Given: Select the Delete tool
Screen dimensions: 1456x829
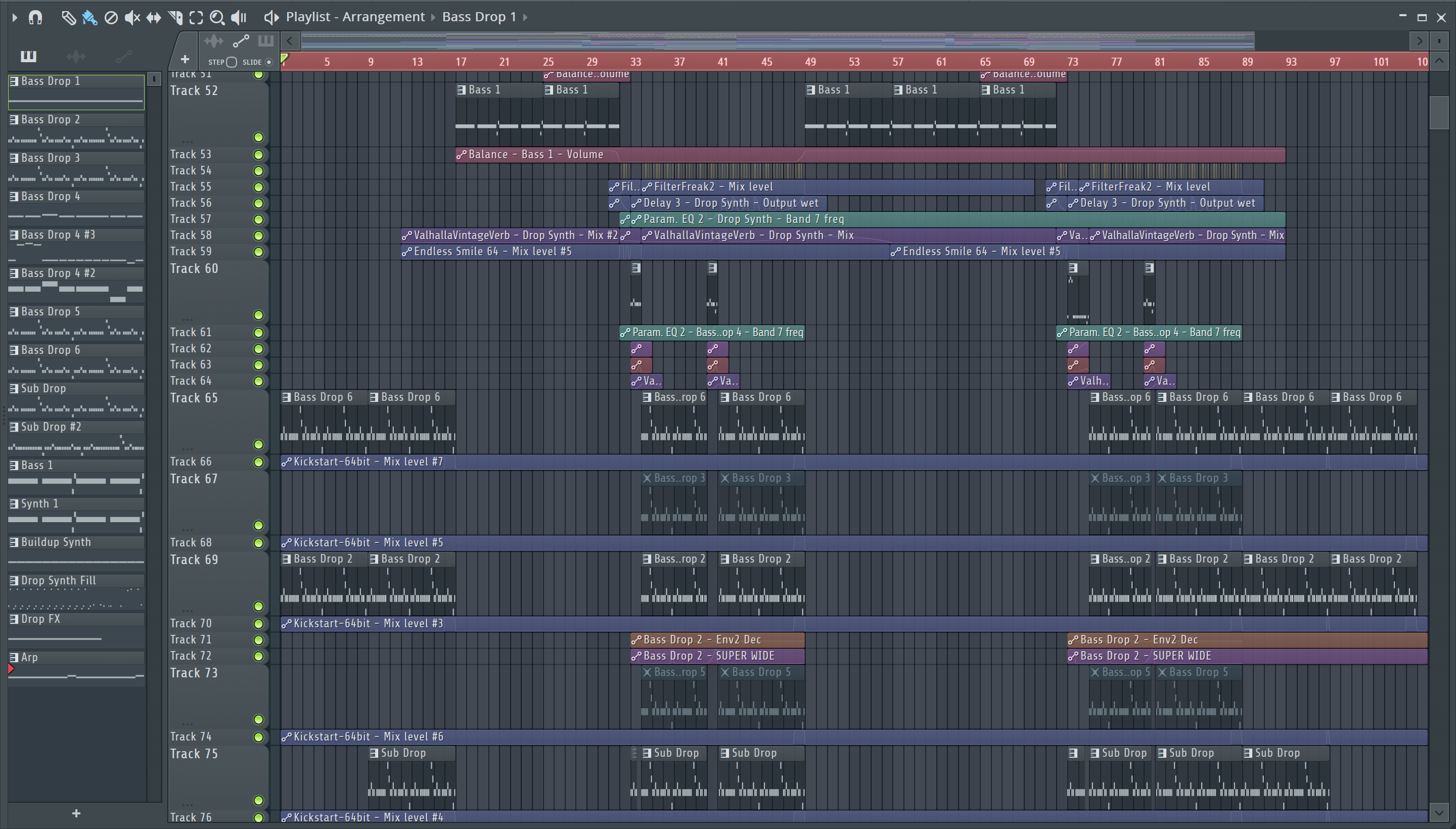Looking at the screenshot, I should pos(111,18).
